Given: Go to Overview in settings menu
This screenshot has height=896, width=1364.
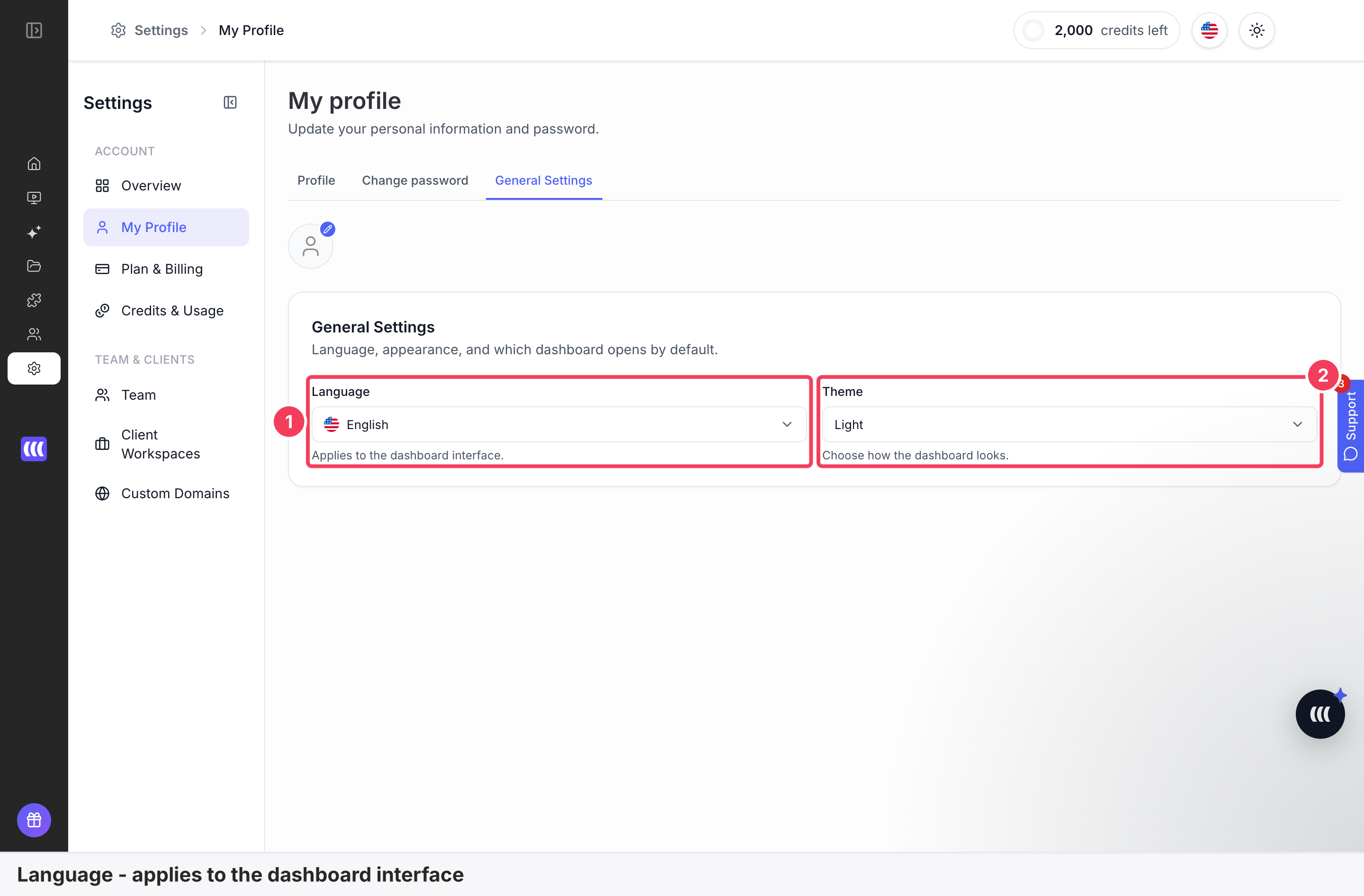Looking at the screenshot, I should (166, 186).
